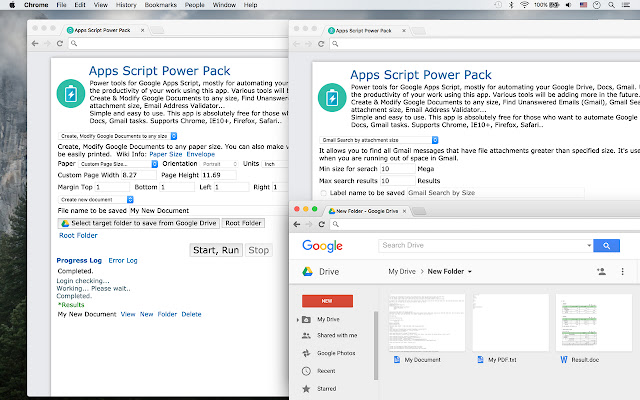Open the Chrome menu in menu bar
Image resolution: width=640 pixels, height=400 pixels.
click(36, 5)
